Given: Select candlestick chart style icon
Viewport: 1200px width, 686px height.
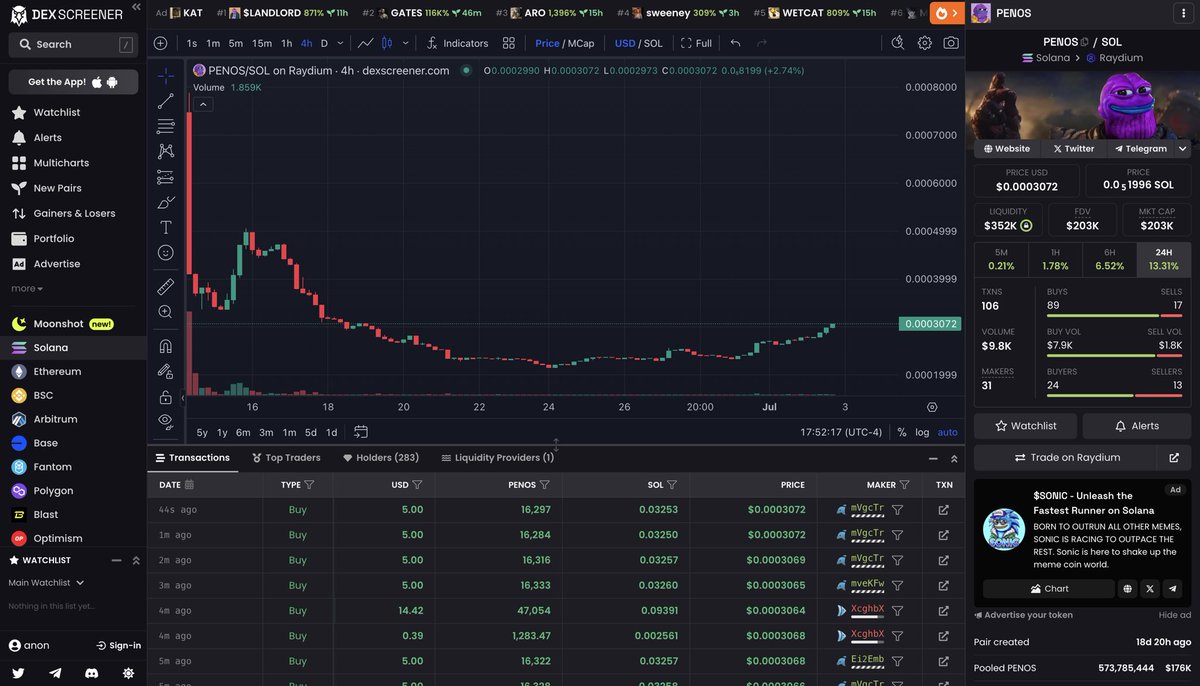Looking at the screenshot, I should 388,43.
